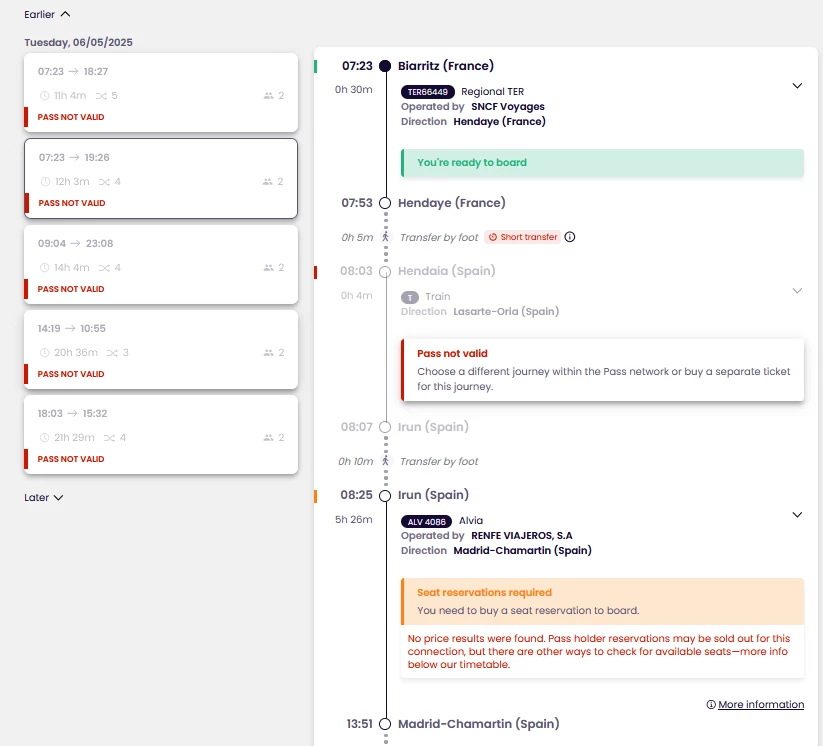Viewport: 823px width, 746px height.
Task: Click the passengers icon on the 07:23–18:27 journey
Action: 268,96
